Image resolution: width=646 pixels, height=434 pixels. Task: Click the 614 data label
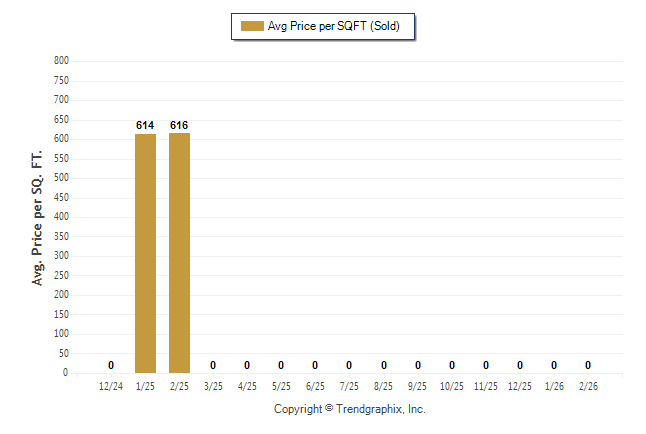click(x=145, y=125)
